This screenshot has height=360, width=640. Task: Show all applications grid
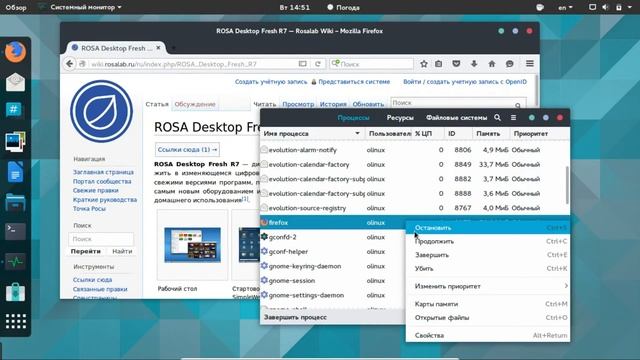[x=16, y=321]
